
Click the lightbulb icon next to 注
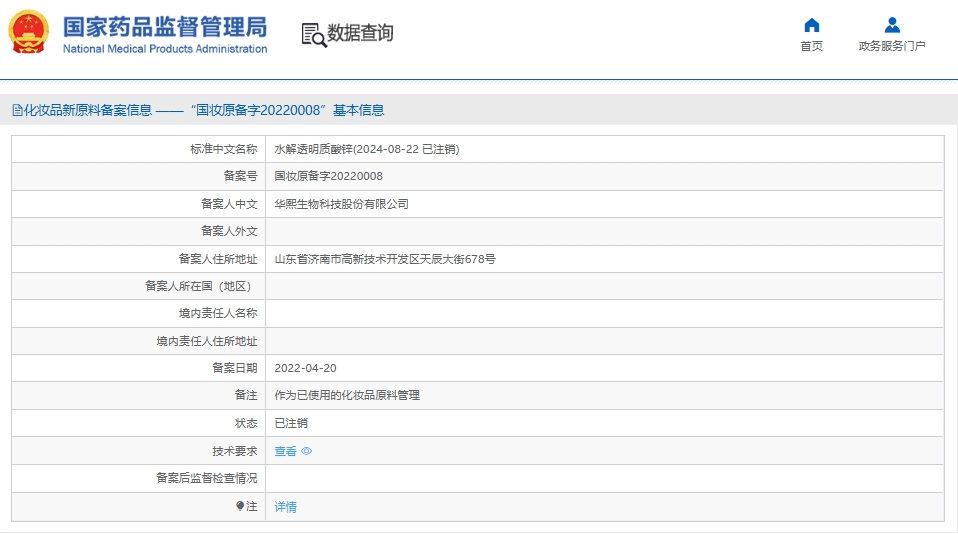click(x=240, y=506)
